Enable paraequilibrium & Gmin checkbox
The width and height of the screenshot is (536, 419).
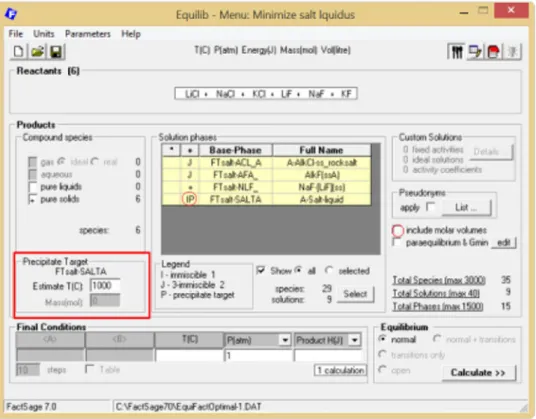point(397,242)
